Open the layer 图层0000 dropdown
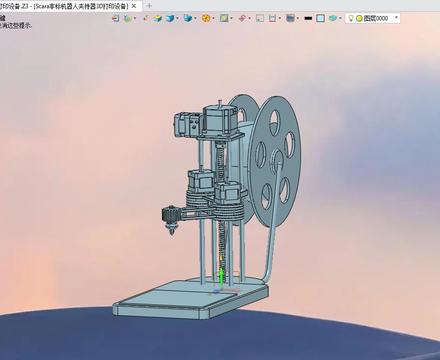Image resolution: width=440 pixels, height=360 pixels. [x=396, y=18]
